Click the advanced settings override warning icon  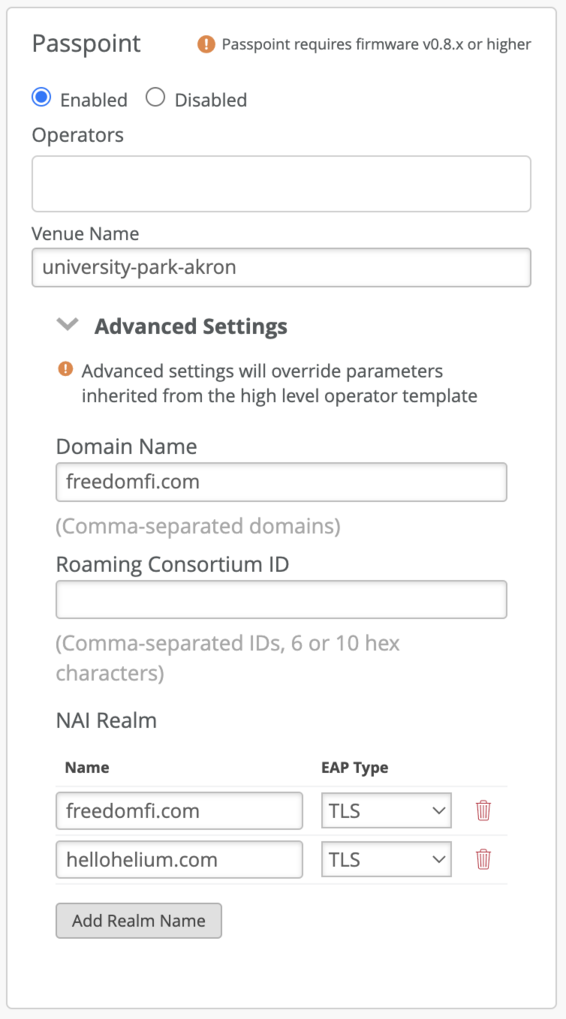click(65, 369)
